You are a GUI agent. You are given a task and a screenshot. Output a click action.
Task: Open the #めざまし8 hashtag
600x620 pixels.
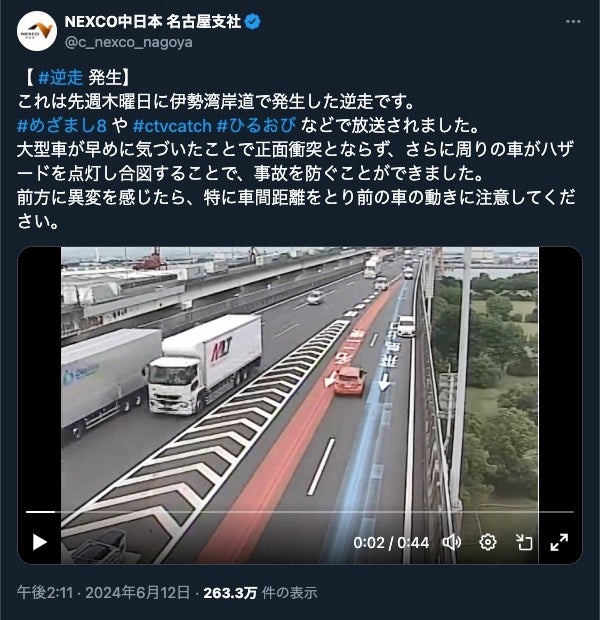pyautogui.click(x=62, y=125)
